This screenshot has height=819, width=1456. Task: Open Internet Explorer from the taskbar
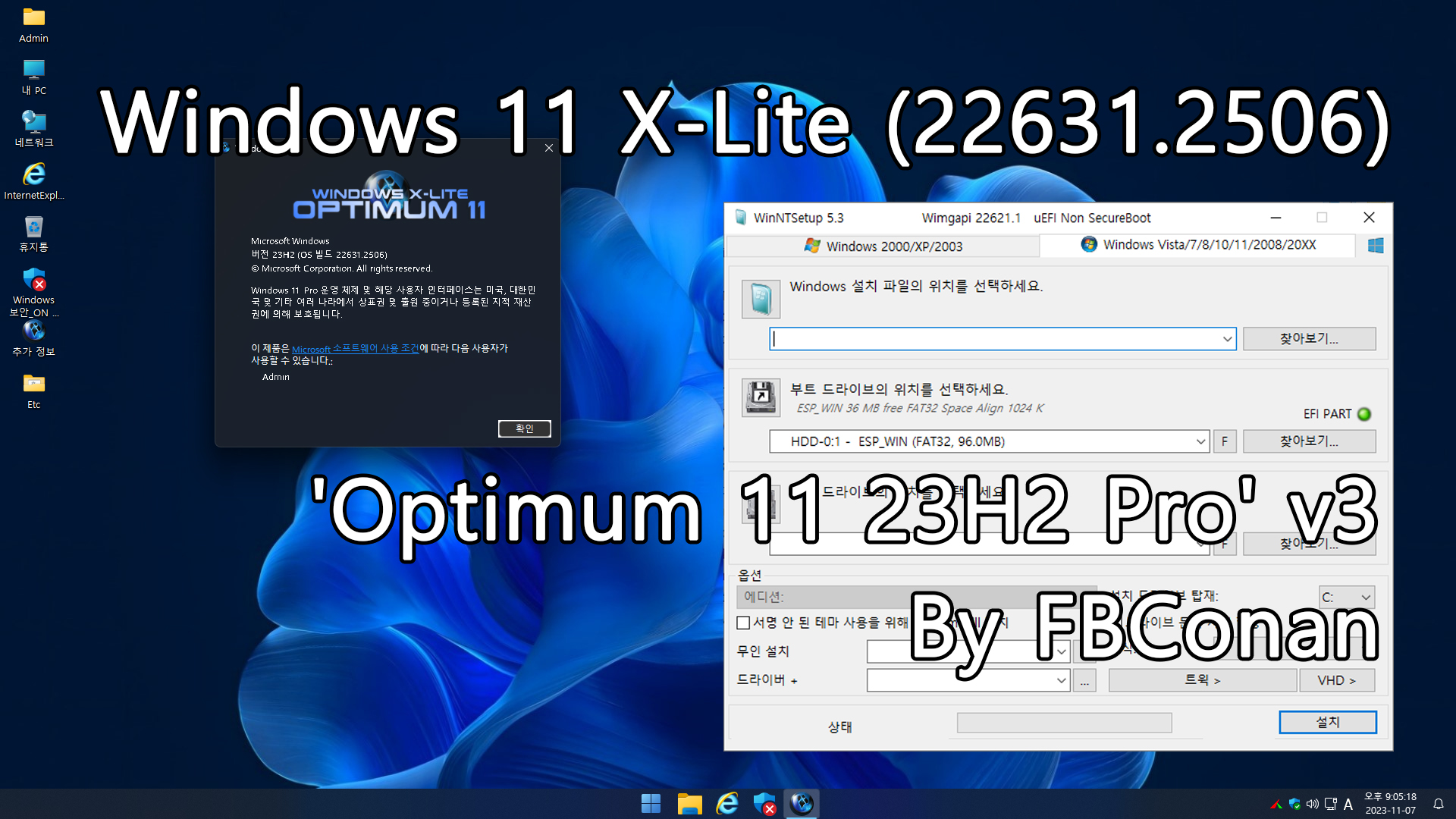(727, 803)
